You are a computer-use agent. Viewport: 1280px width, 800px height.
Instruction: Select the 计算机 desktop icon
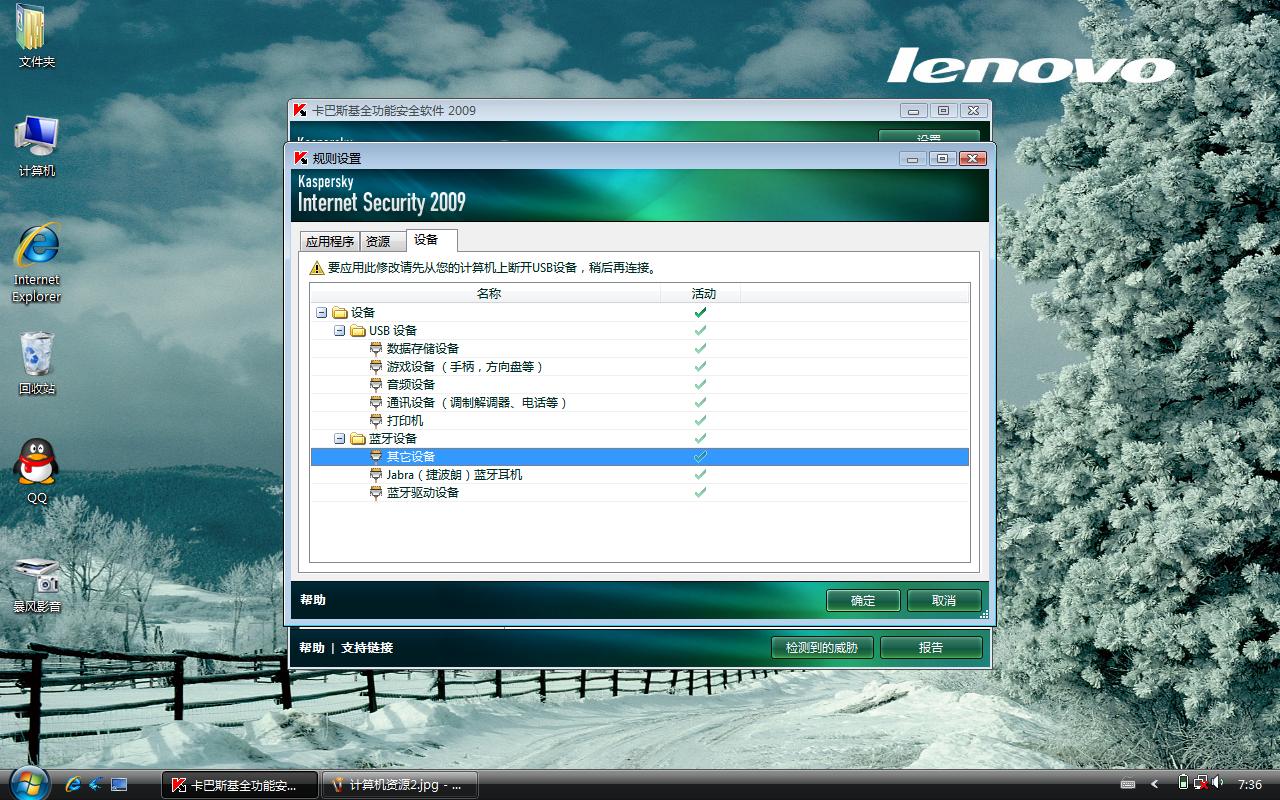37,146
